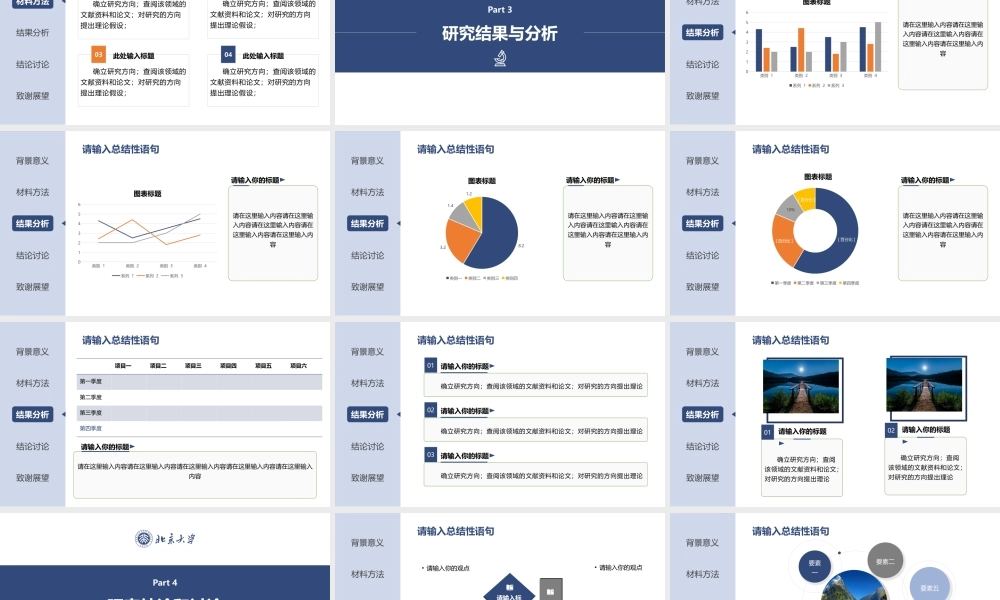This screenshot has width=1000, height=600.
Task: Click 结果分析 tab in the two-photo slide
Action: click(702, 414)
